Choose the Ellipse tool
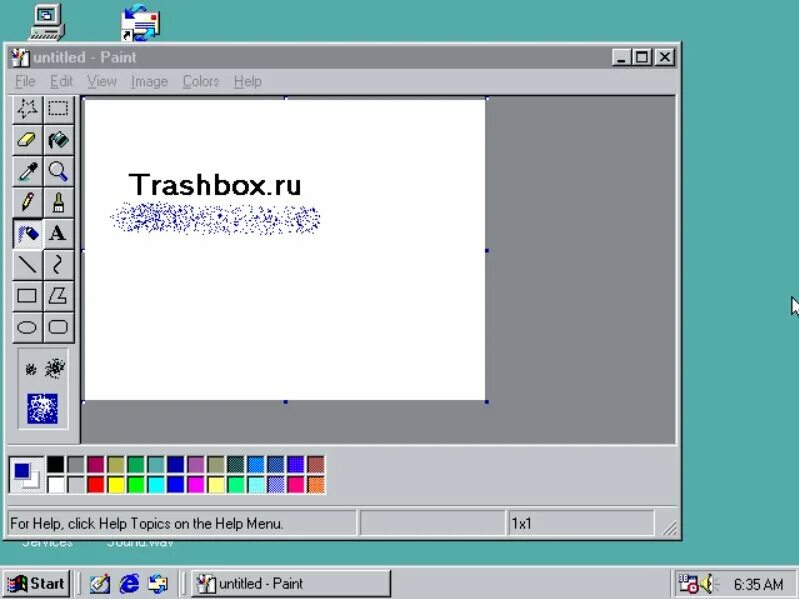The width and height of the screenshot is (799, 599). [28, 327]
